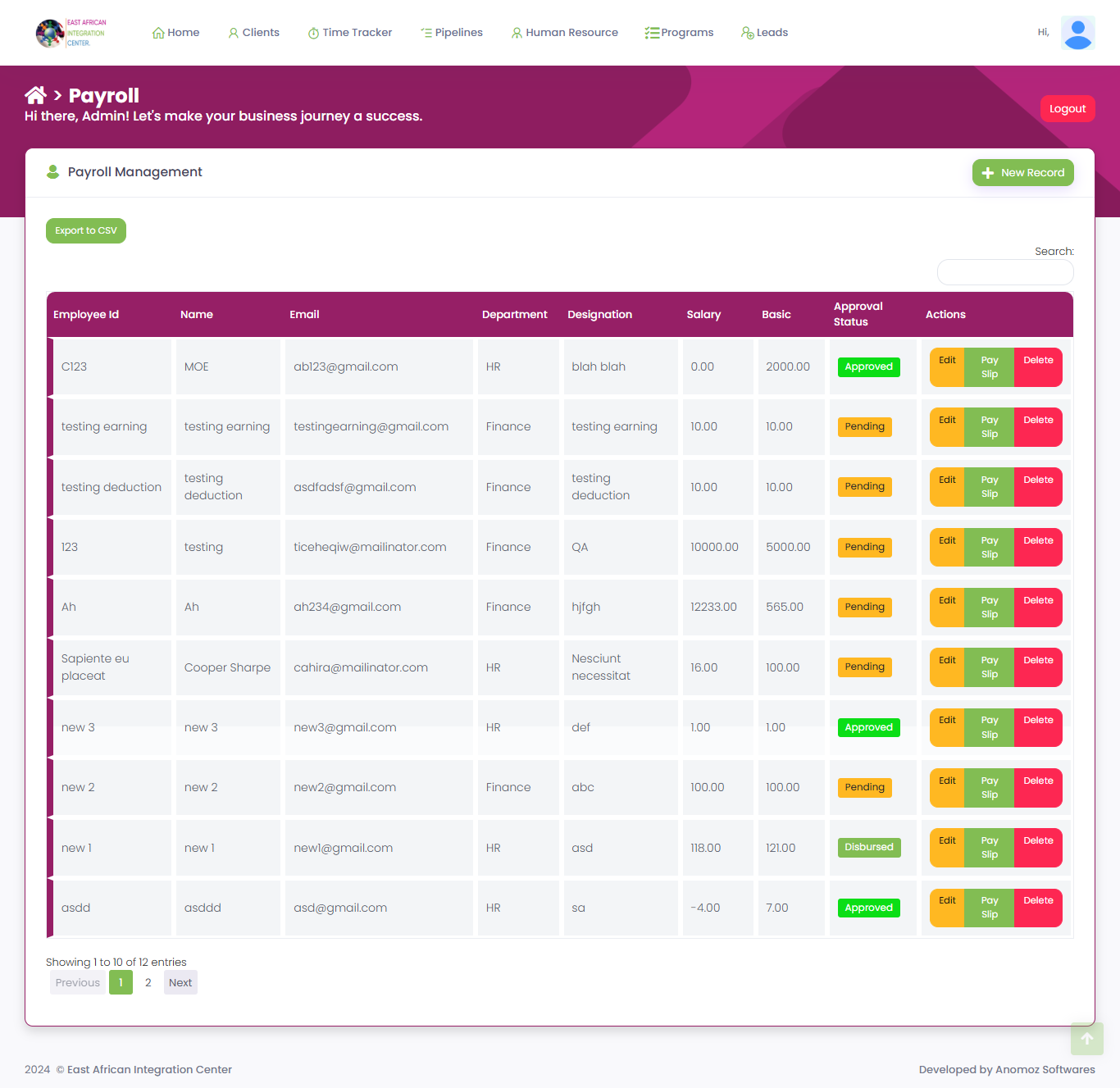Expand the Human Resource menu

click(x=565, y=33)
